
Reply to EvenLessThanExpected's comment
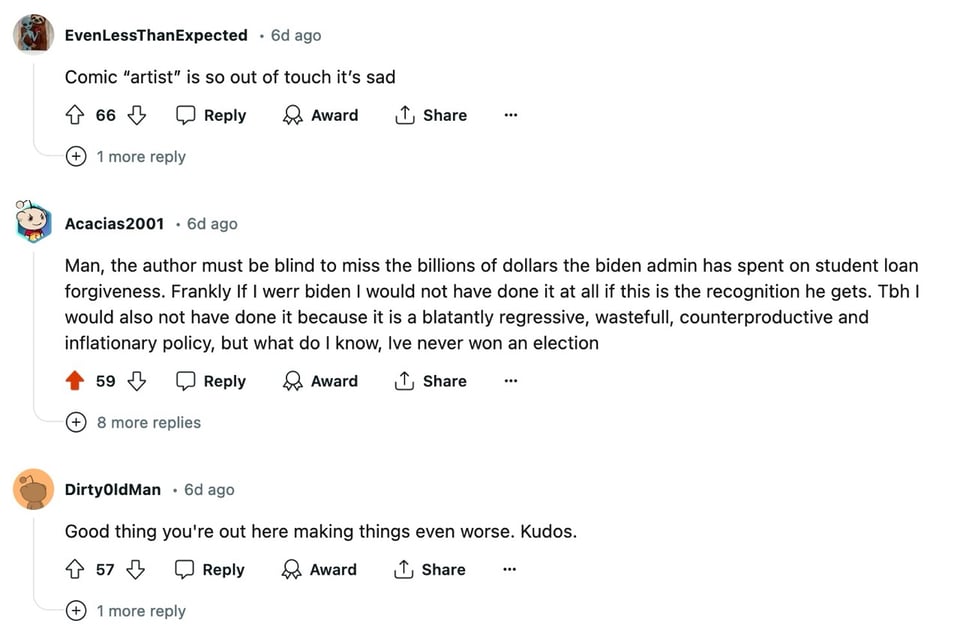click(x=211, y=115)
